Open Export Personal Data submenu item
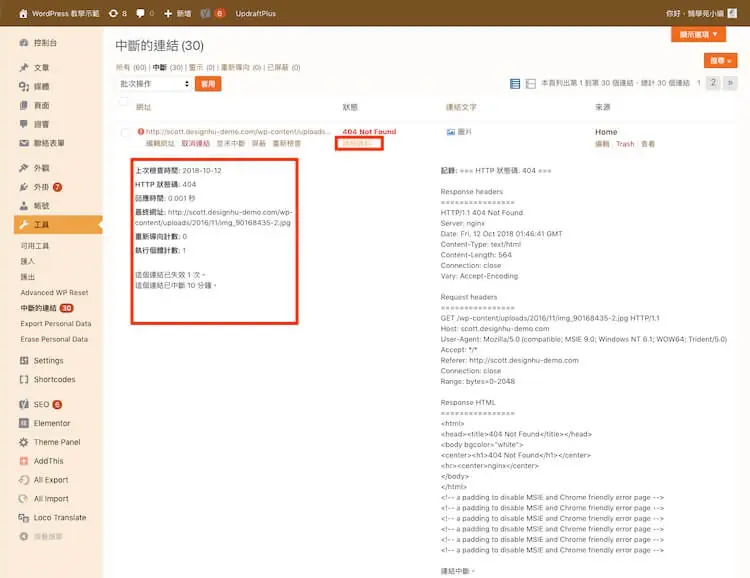This screenshot has height=578, width=750. (55, 323)
